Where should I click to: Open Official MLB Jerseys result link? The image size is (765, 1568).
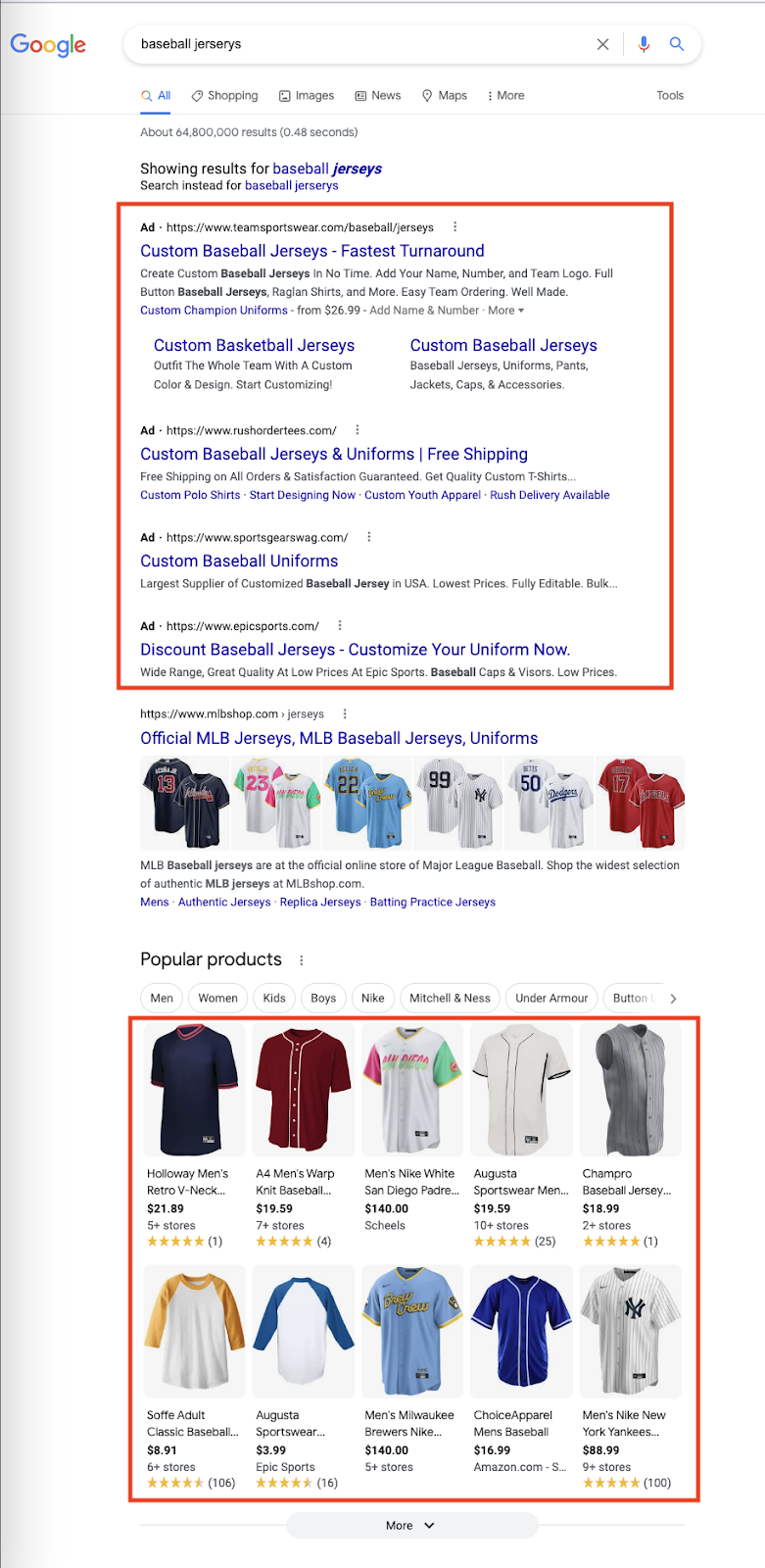(x=339, y=738)
